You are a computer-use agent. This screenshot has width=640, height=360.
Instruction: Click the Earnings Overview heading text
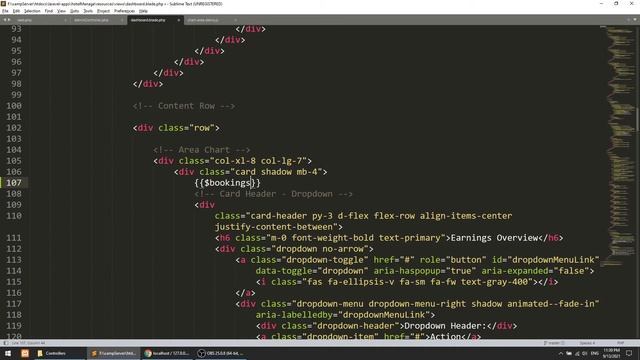(494, 238)
